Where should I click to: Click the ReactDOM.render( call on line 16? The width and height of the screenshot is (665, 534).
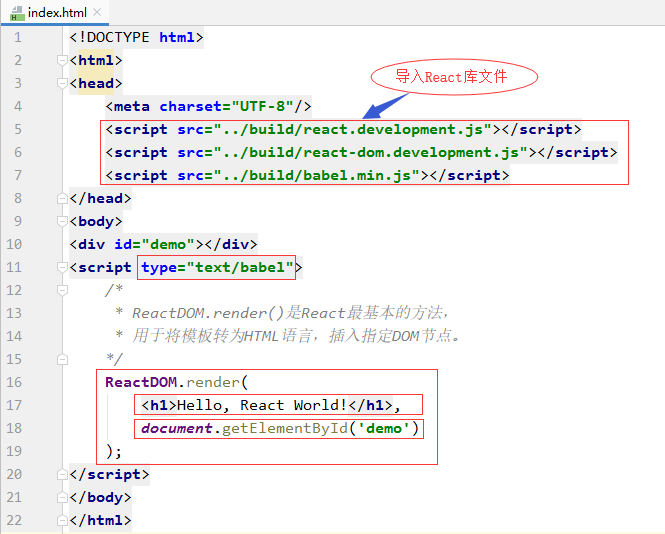(x=176, y=382)
